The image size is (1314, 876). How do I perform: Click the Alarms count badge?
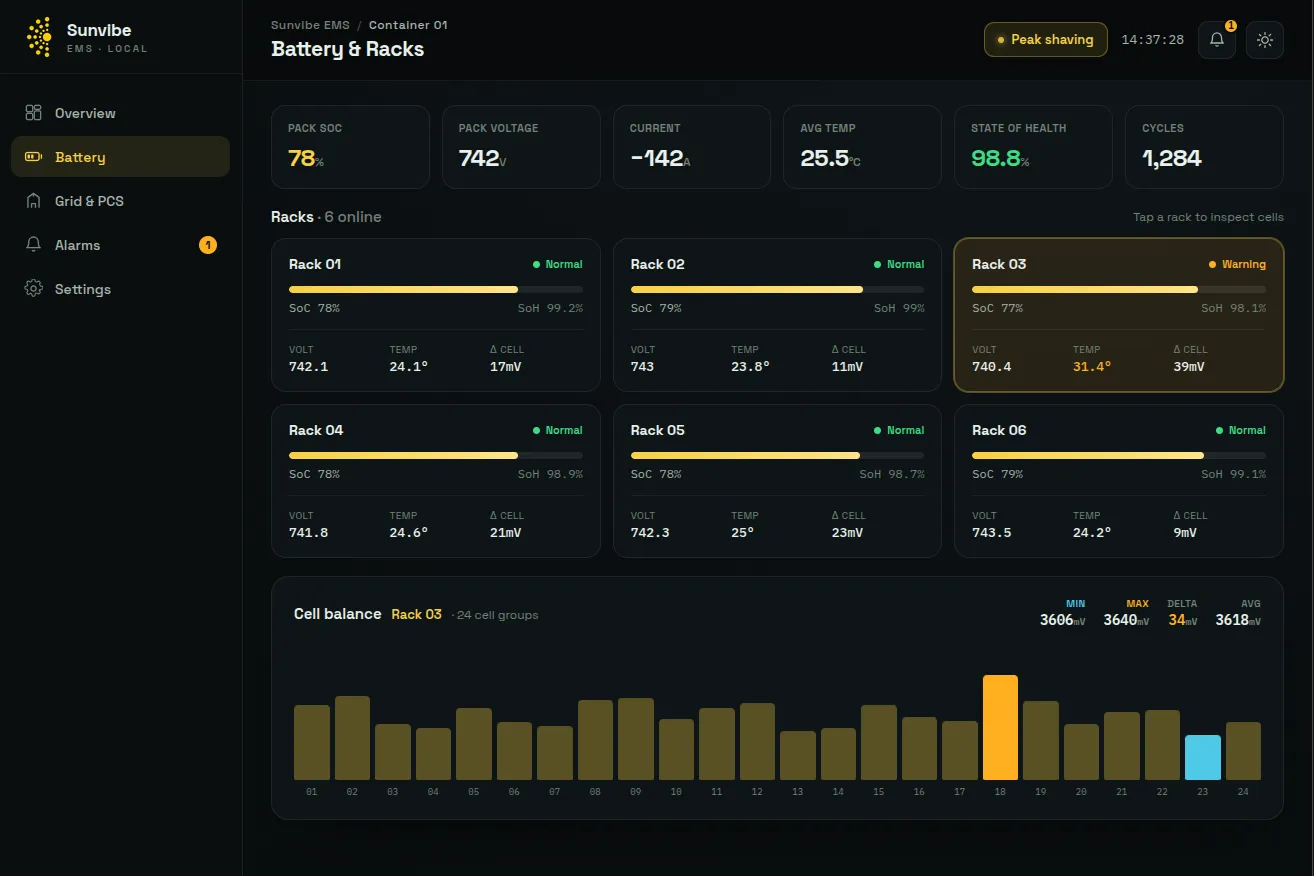click(207, 245)
